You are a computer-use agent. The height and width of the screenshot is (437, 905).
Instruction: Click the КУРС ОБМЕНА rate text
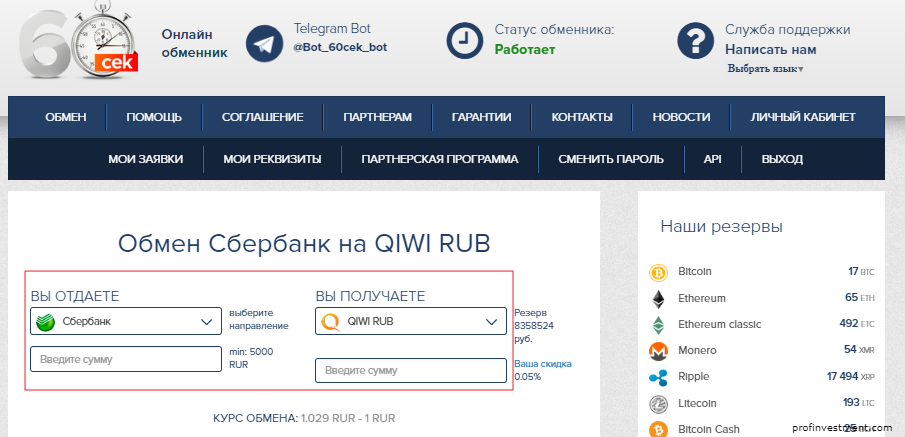(x=304, y=418)
